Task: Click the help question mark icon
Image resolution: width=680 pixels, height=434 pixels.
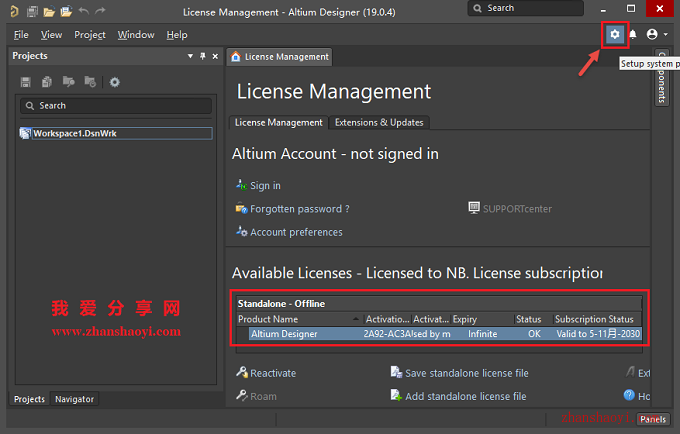Action: tap(629, 395)
